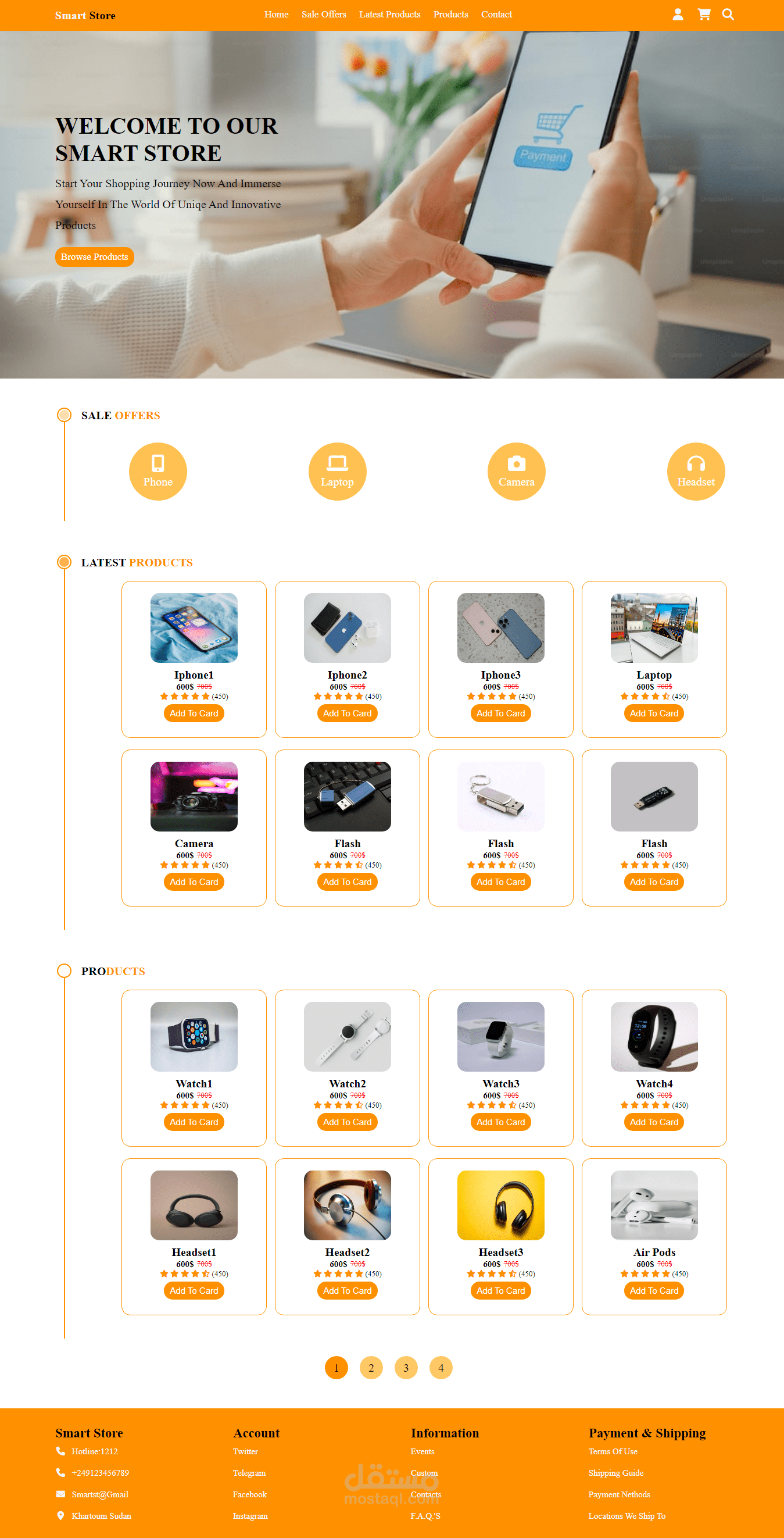Open the Contact navigation link
The image size is (784, 1538).
point(496,15)
